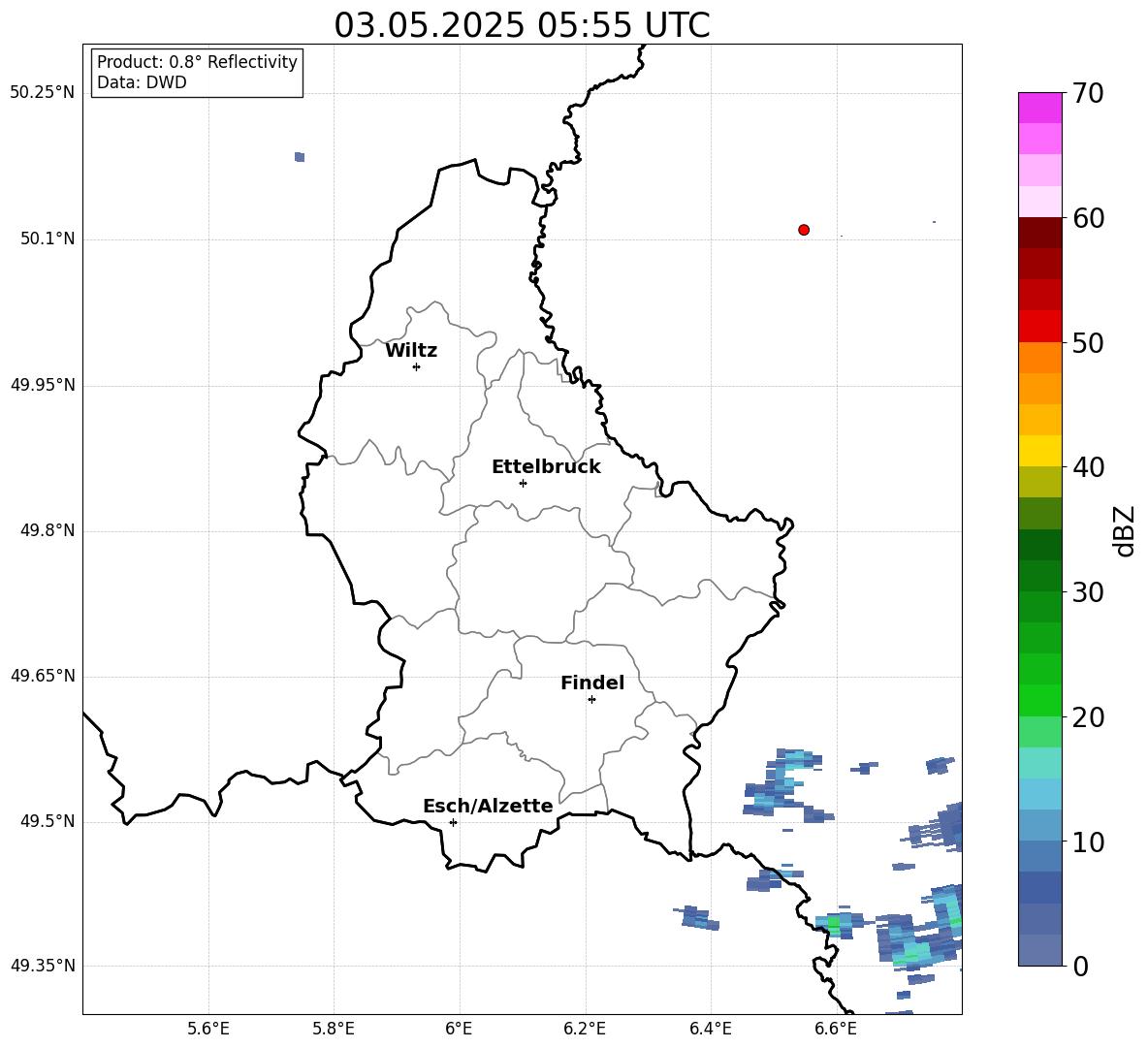Click the Product: 0.8° Reflectivity label
The height and width of the screenshot is (1048, 1148).
tap(197, 62)
